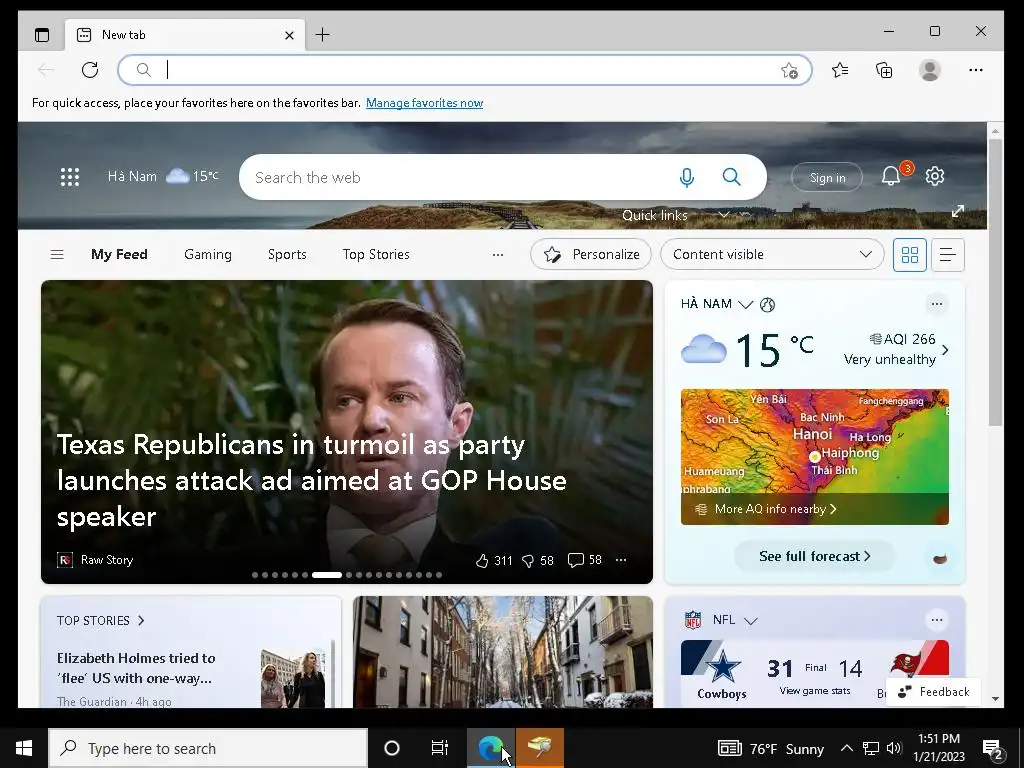Image resolution: width=1024 pixels, height=768 pixels.
Task: Open Cortana circle on taskbar
Action: [x=392, y=748]
